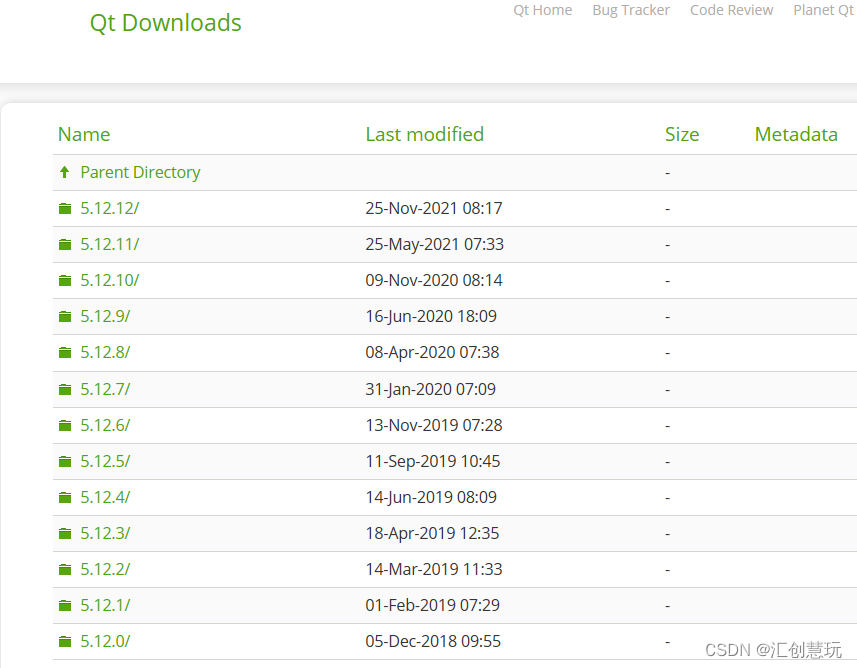This screenshot has width=857, height=668.
Task: Open the 5.12.9/ directory link
Action: pyautogui.click(x=105, y=317)
